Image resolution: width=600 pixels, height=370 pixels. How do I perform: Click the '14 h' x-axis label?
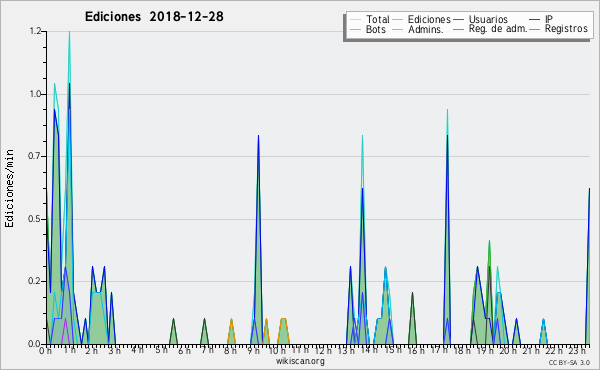[x=369, y=350]
